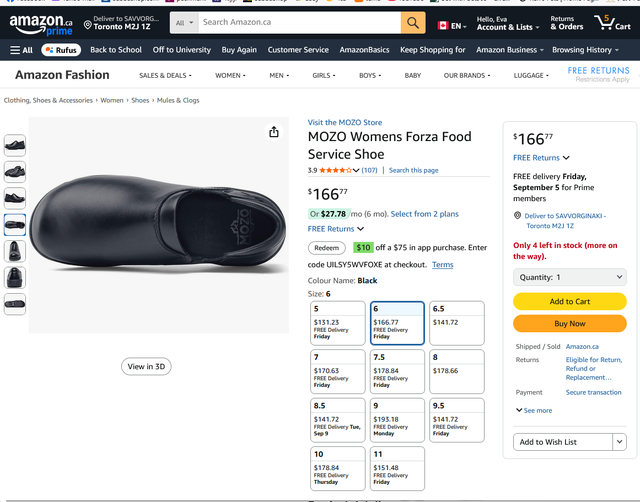Click the Redeem coupon button

327,248
